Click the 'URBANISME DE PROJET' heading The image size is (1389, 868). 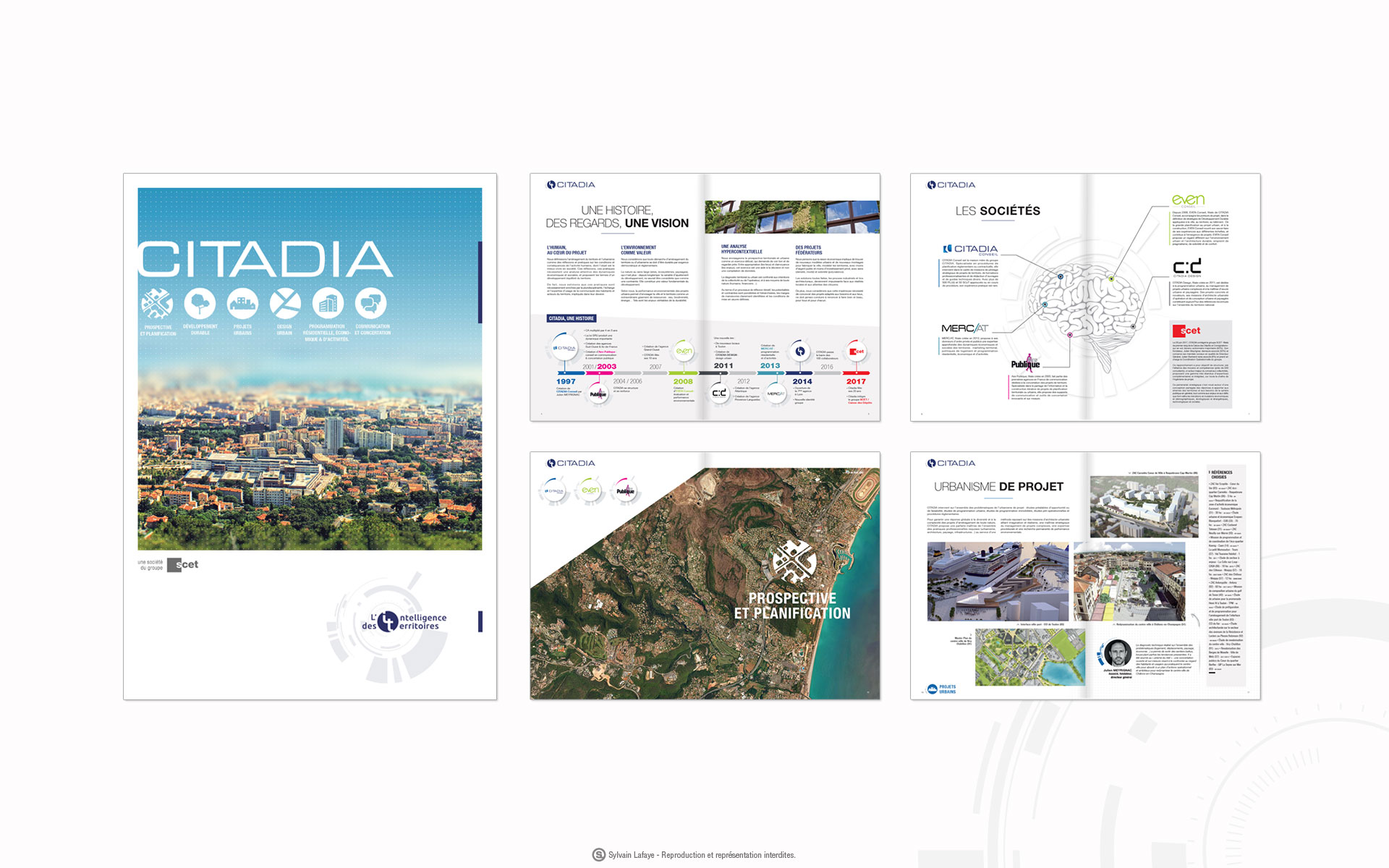(x=998, y=487)
